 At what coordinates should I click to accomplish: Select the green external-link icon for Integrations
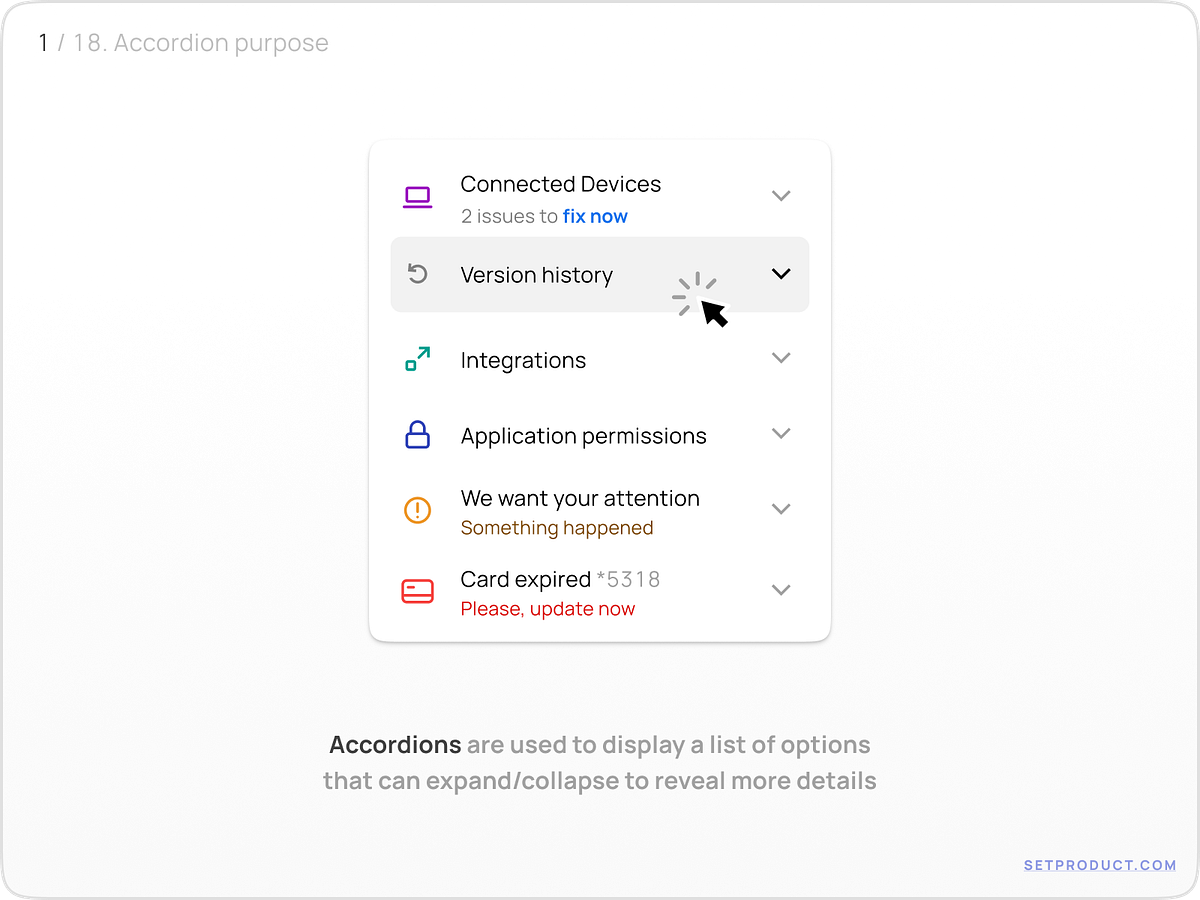tap(418, 358)
